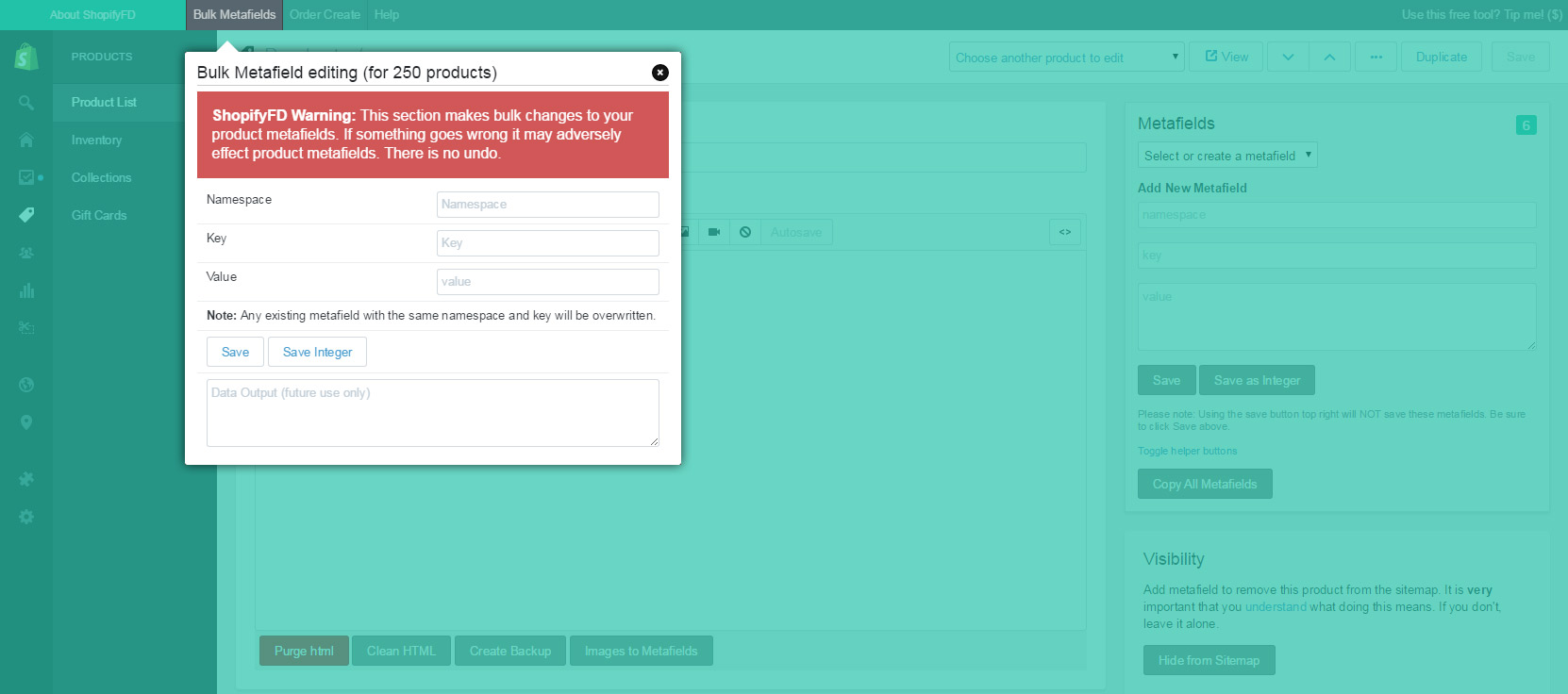
Task: Click Hide from Sitemap button
Action: click(x=1209, y=660)
